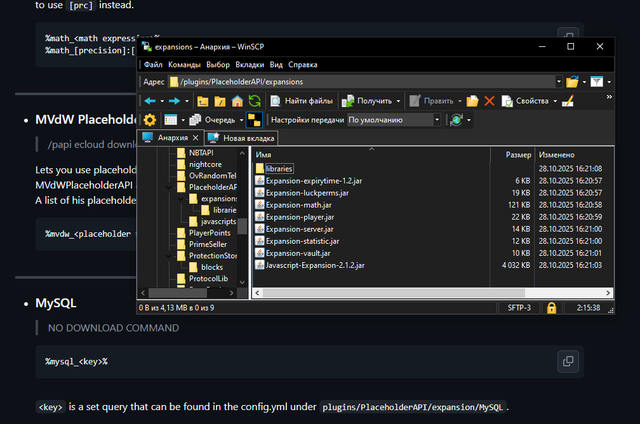This screenshot has width=640, height=424.
Task: Click the synchronize globe icon
Action: point(456,120)
